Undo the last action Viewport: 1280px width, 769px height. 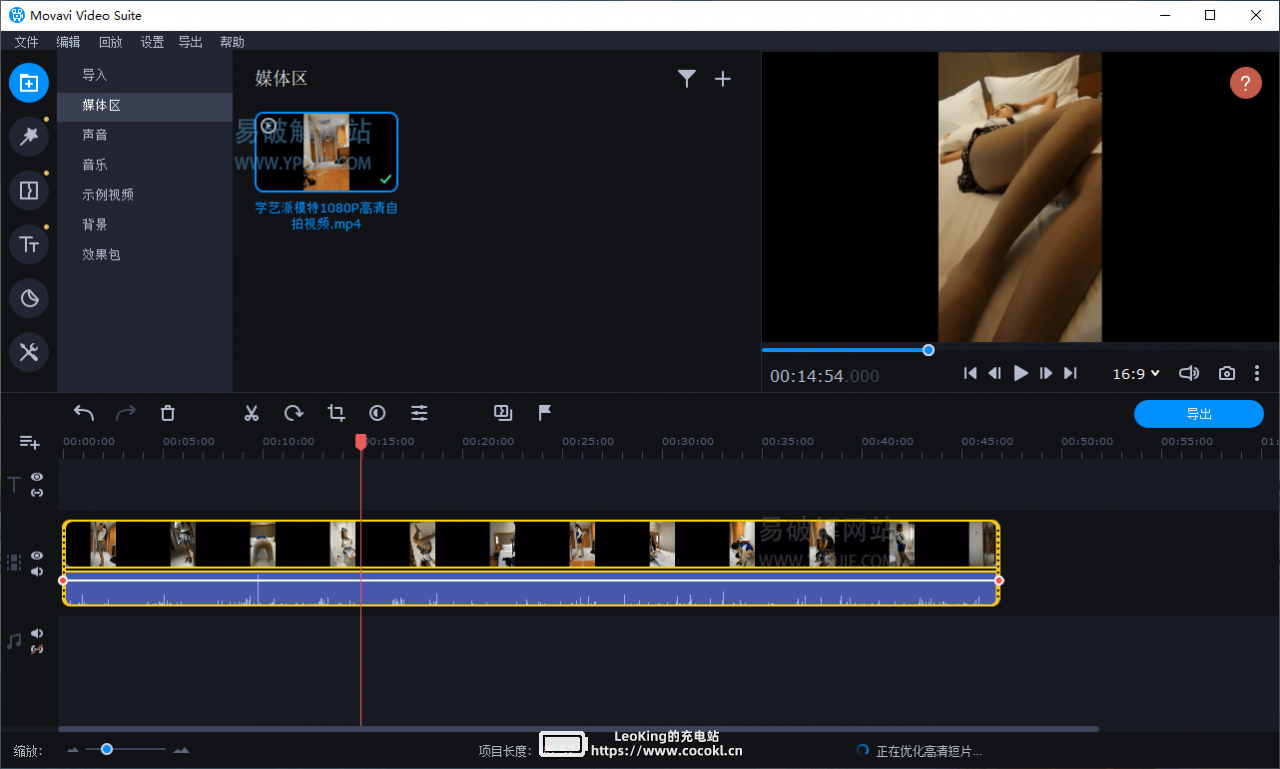tap(84, 413)
